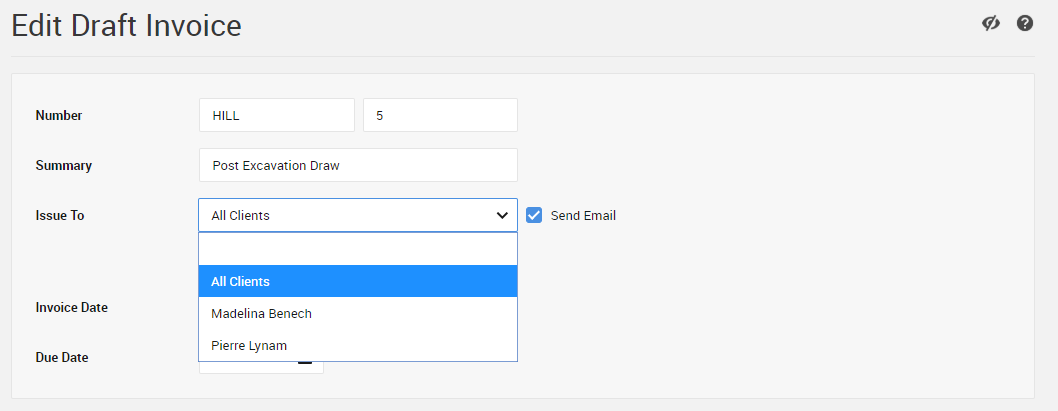Image resolution: width=1058 pixels, height=411 pixels.
Task: Click the crossed-out eye visibility icon
Action: (991, 23)
